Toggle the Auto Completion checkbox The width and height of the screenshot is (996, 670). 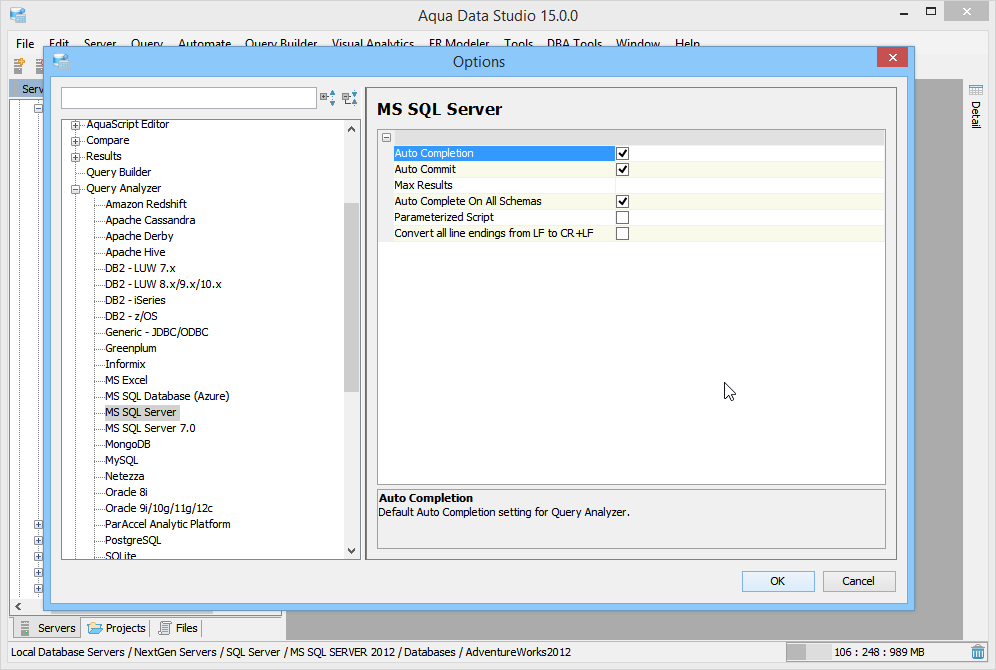point(622,153)
